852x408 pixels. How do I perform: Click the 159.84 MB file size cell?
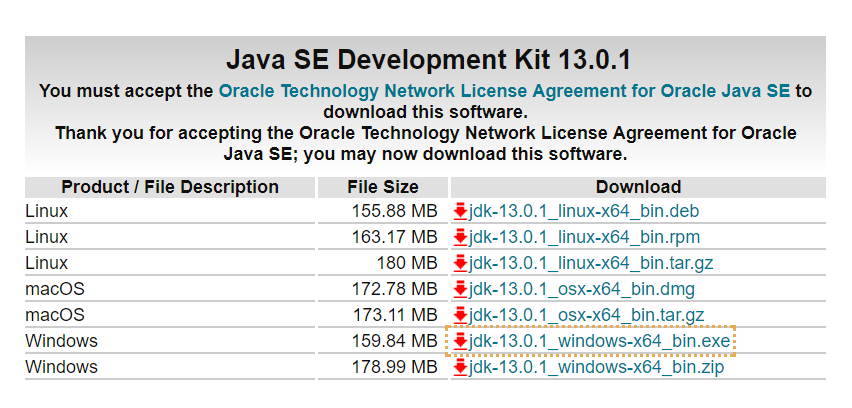(394, 342)
